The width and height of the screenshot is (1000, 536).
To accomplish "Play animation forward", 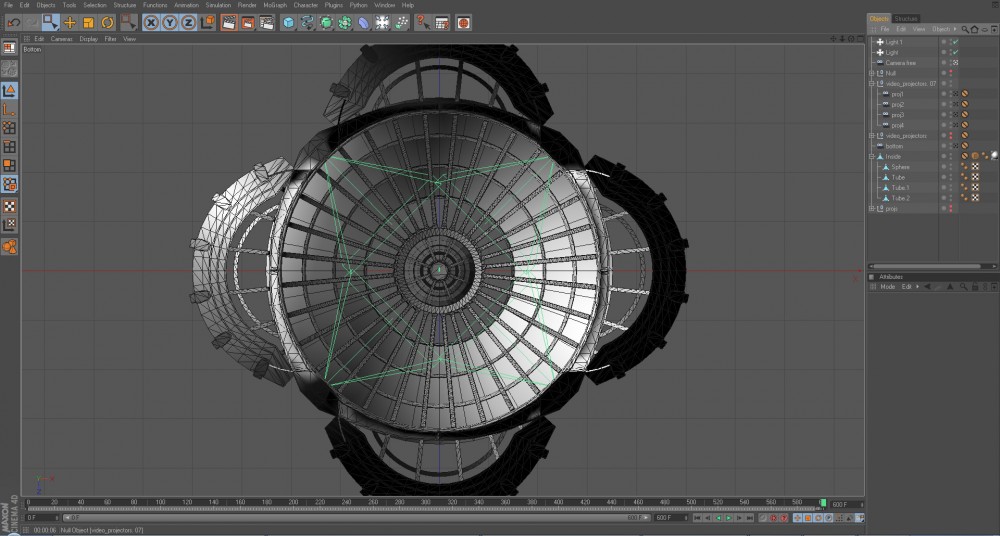I will tap(729, 518).
